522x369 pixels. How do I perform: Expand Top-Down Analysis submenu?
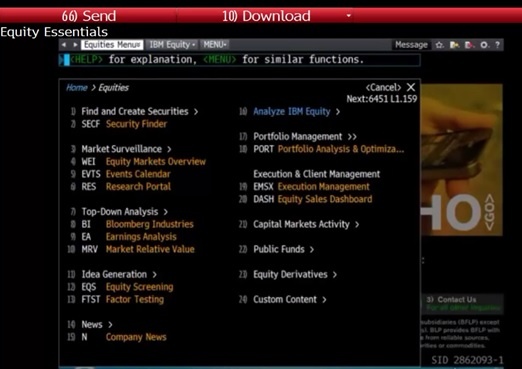125,212
